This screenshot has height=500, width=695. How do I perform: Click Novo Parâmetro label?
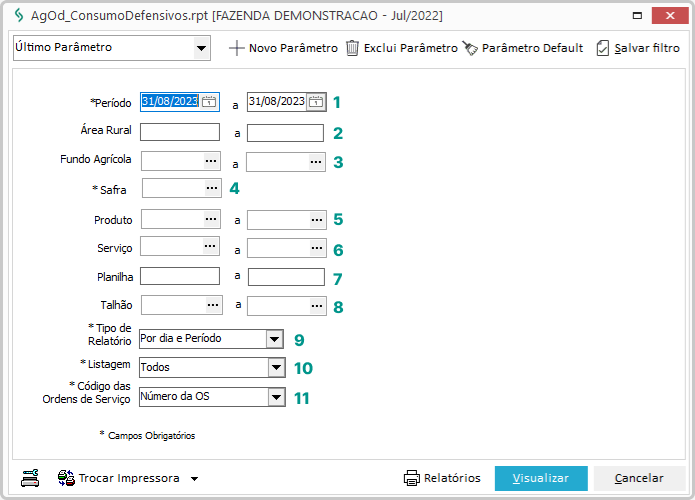point(293,48)
